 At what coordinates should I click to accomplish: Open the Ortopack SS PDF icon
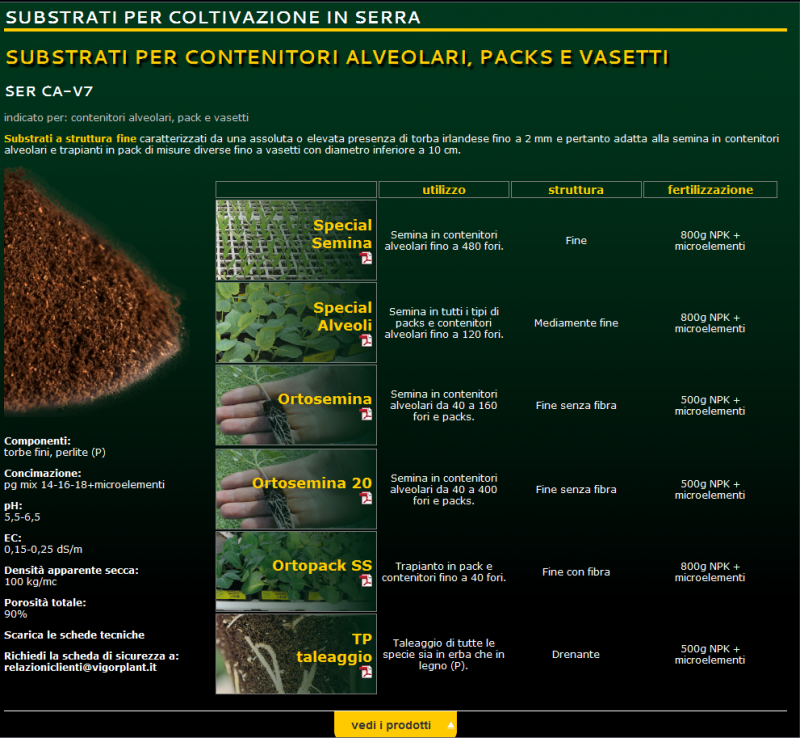pyautogui.click(x=366, y=580)
